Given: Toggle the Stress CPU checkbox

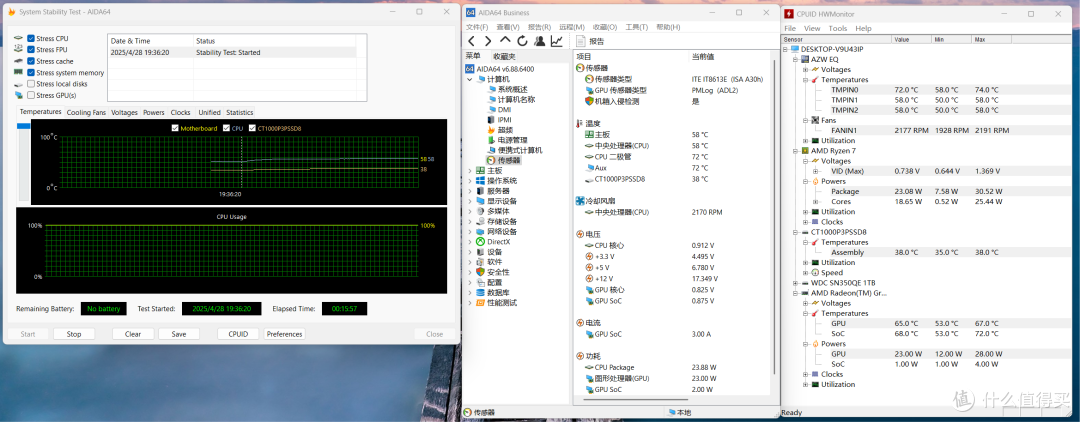Looking at the screenshot, I should [x=31, y=39].
